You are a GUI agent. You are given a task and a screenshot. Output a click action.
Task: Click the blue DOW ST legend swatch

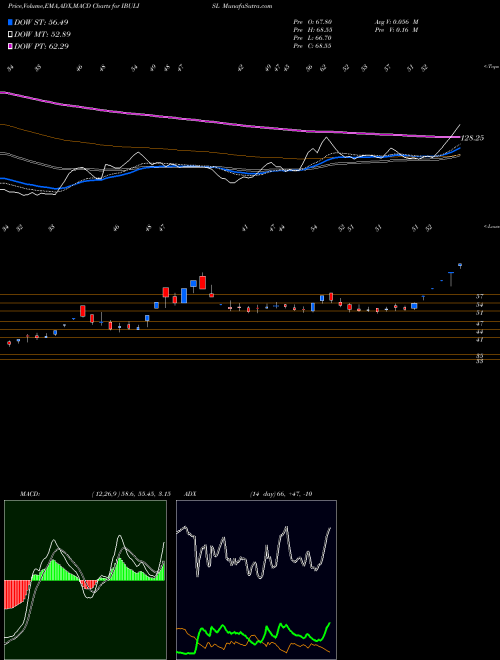(x=10, y=22)
